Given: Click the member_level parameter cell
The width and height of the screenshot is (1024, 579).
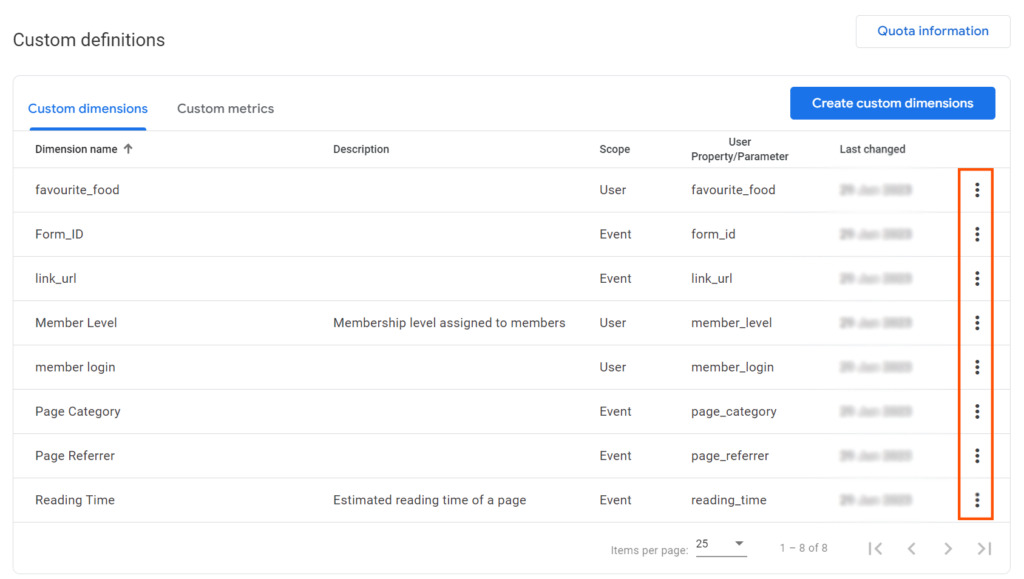Looking at the screenshot, I should (731, 322).
